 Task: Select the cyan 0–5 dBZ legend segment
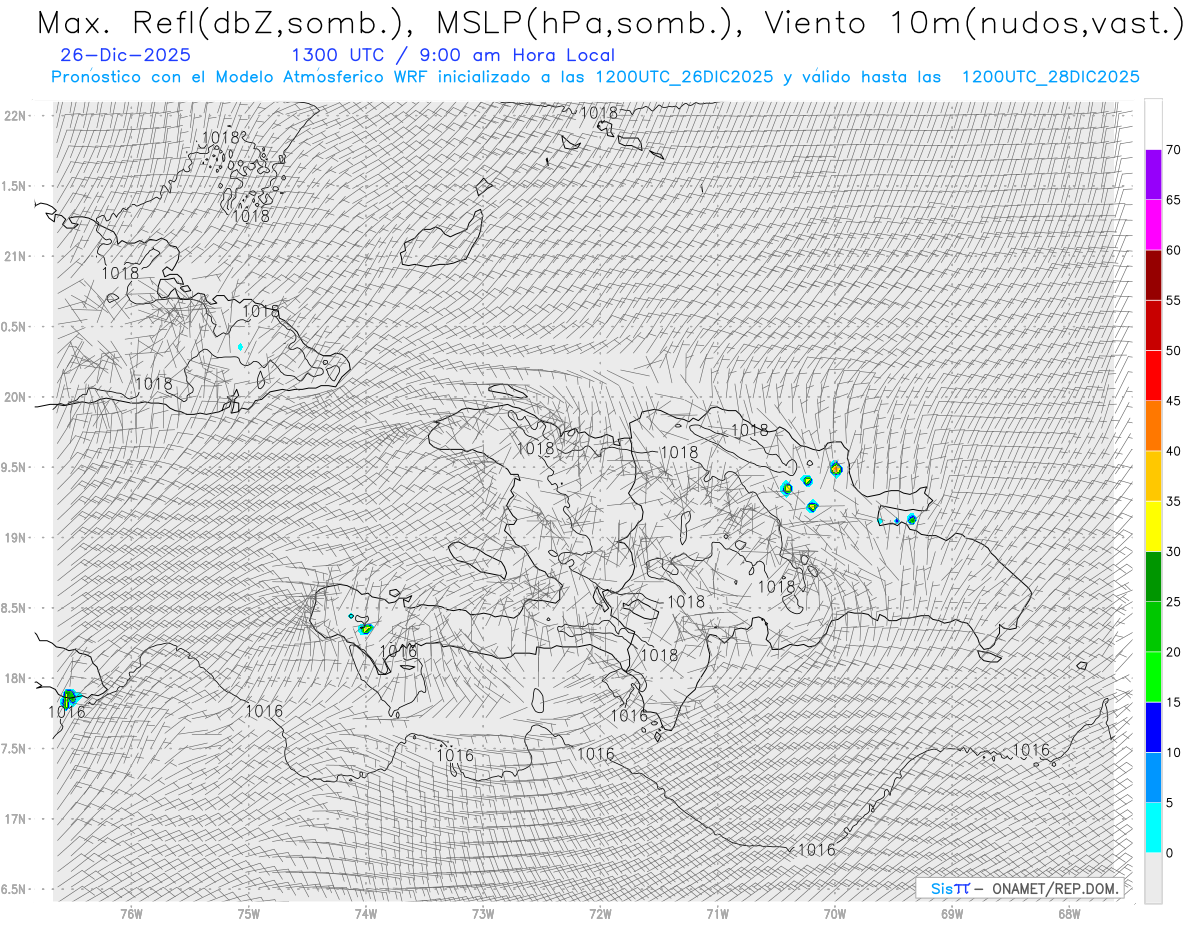coord(1153,828)
